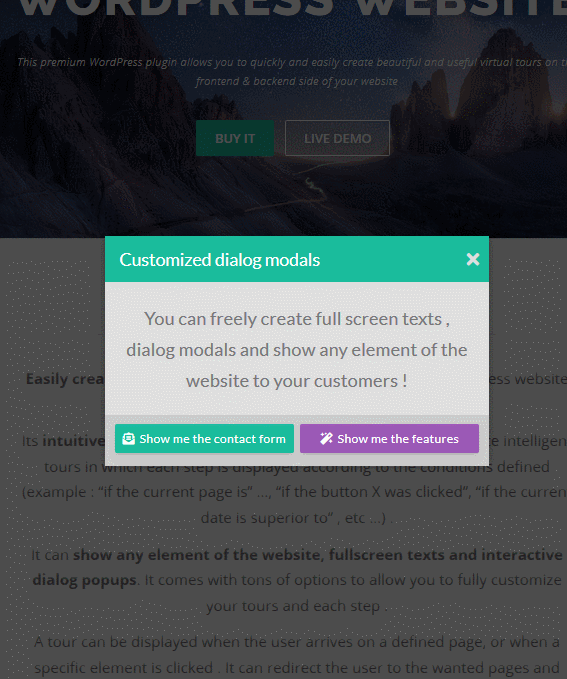Click the magic wand icon on features button
Viewport: 567px width, 679px height.
(326, 439)
